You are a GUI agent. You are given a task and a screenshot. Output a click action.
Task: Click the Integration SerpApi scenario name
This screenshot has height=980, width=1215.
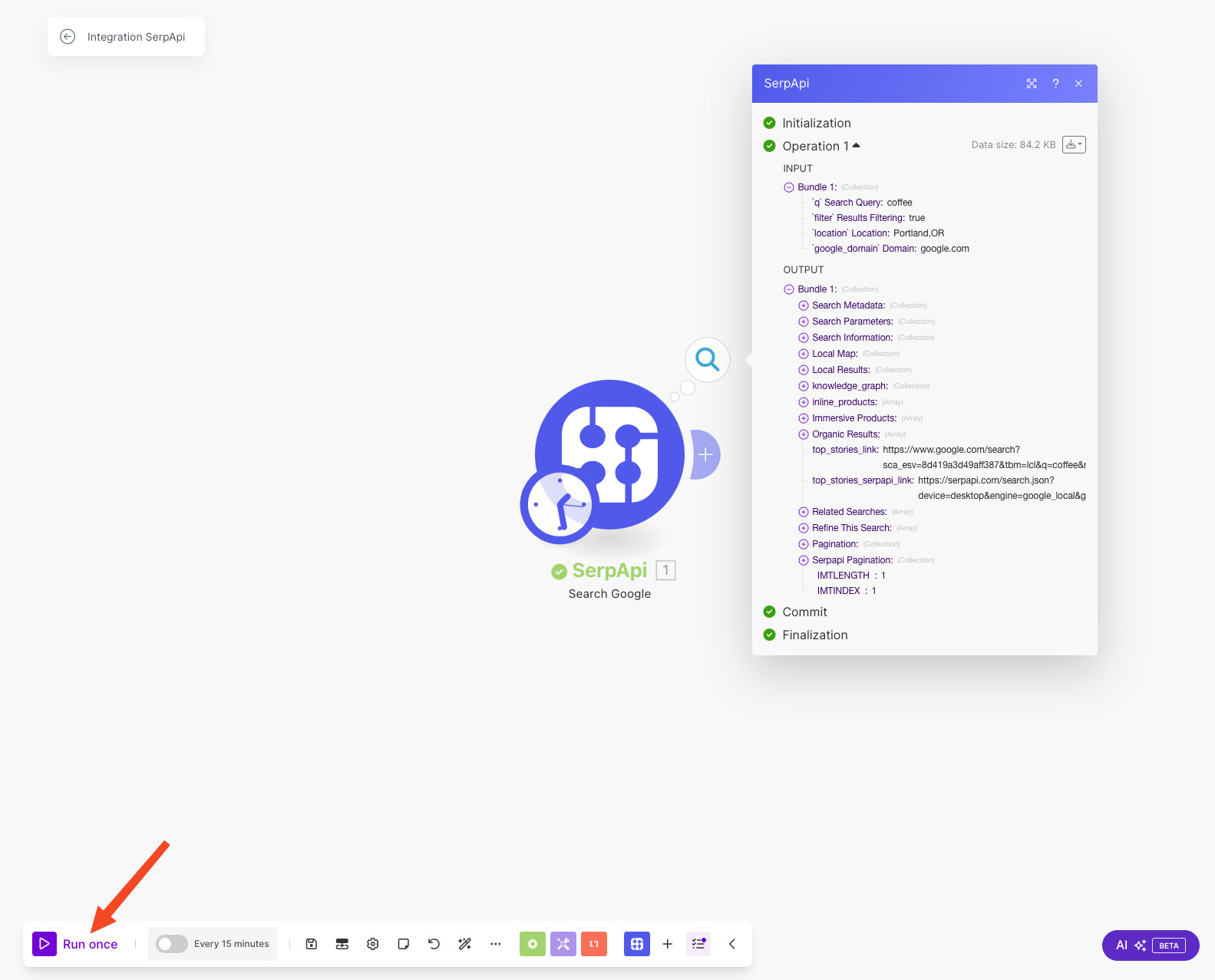[137, 37]
